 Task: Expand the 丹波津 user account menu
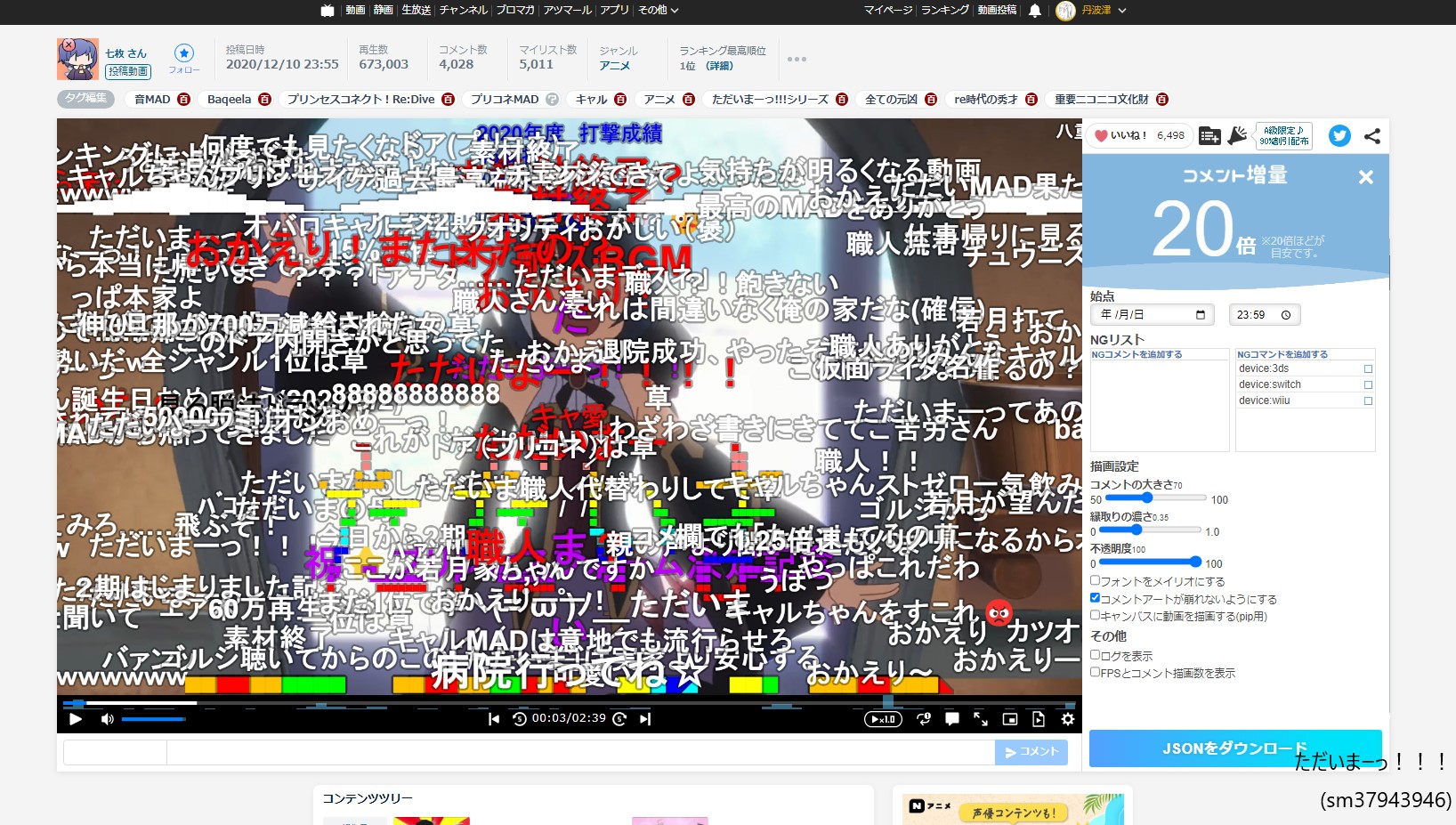pyautogui.click(x=1092, y=11)
